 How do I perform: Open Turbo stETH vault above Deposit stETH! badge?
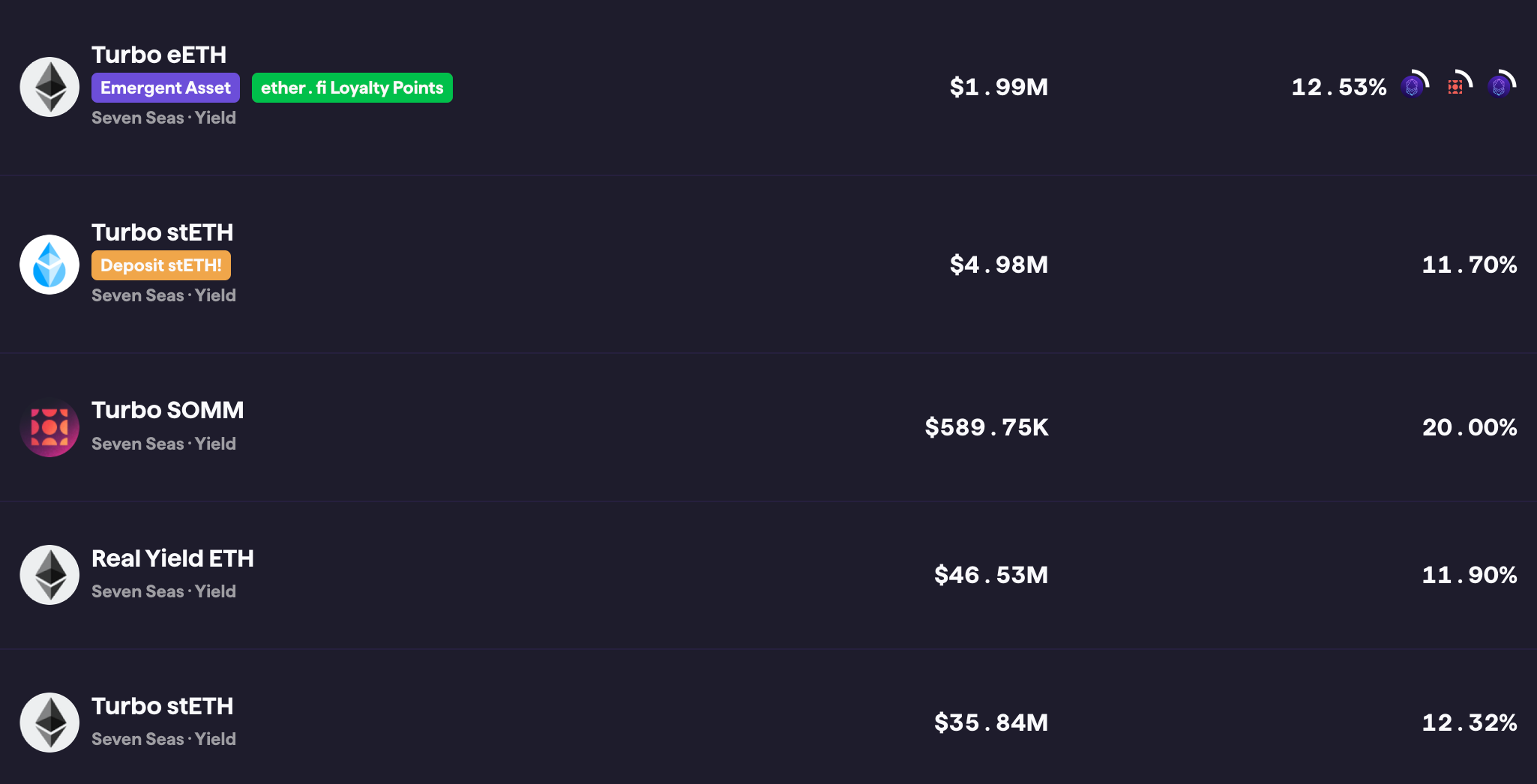[163, 232]
